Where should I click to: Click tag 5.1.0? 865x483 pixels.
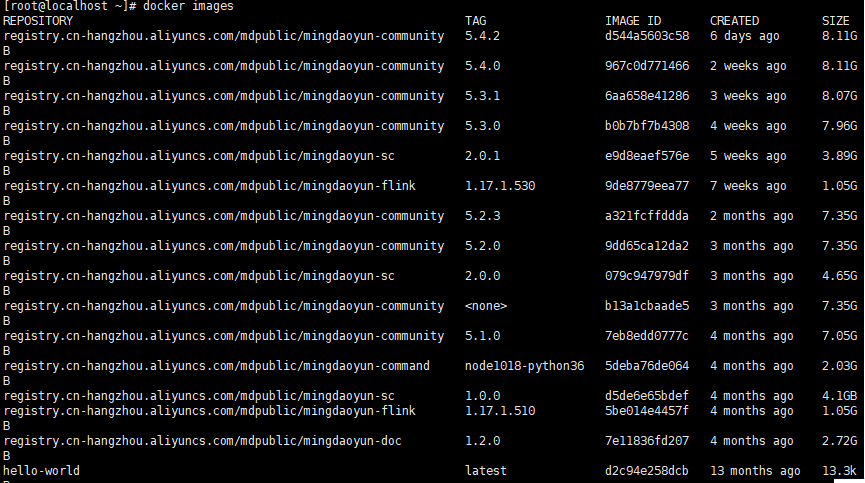click(x=482, y=336)
